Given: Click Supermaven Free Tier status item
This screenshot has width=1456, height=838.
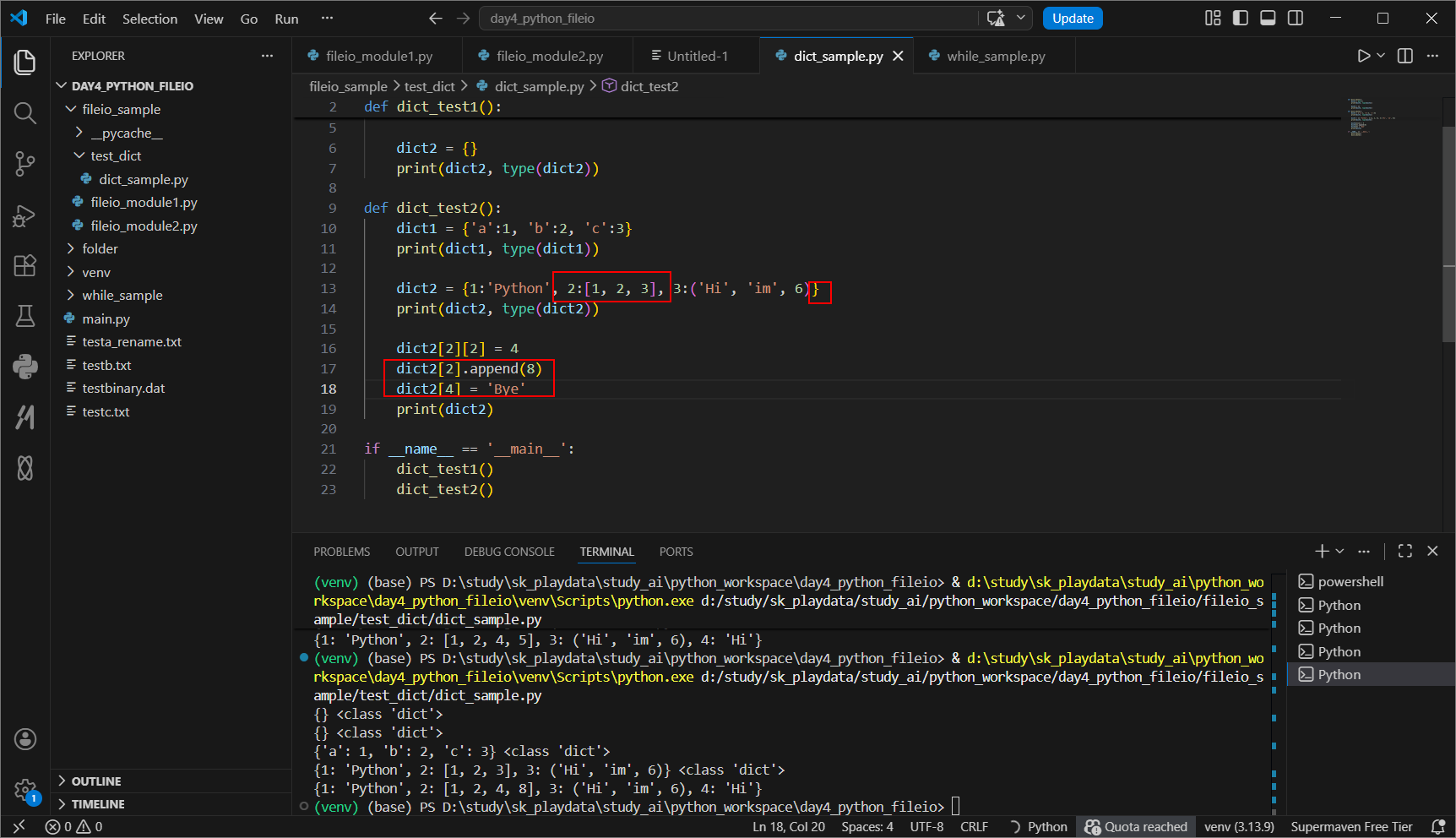Looking at the screenshot, I should pos(1351,827).
